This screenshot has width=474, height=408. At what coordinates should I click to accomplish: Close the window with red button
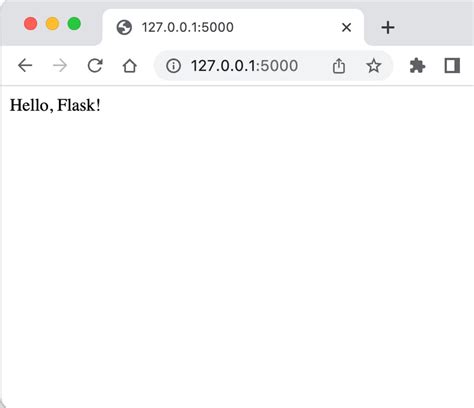tap(31, 24)
